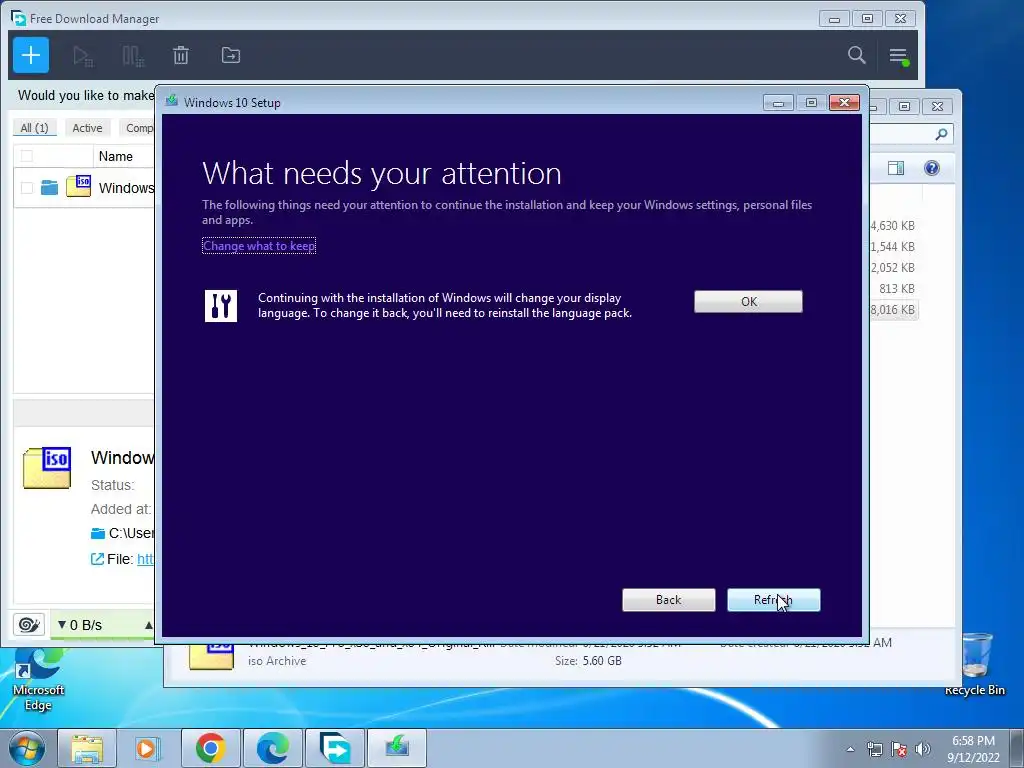Click the Name column header
This screenshot has height=768, width=1024.
[116, 156]
